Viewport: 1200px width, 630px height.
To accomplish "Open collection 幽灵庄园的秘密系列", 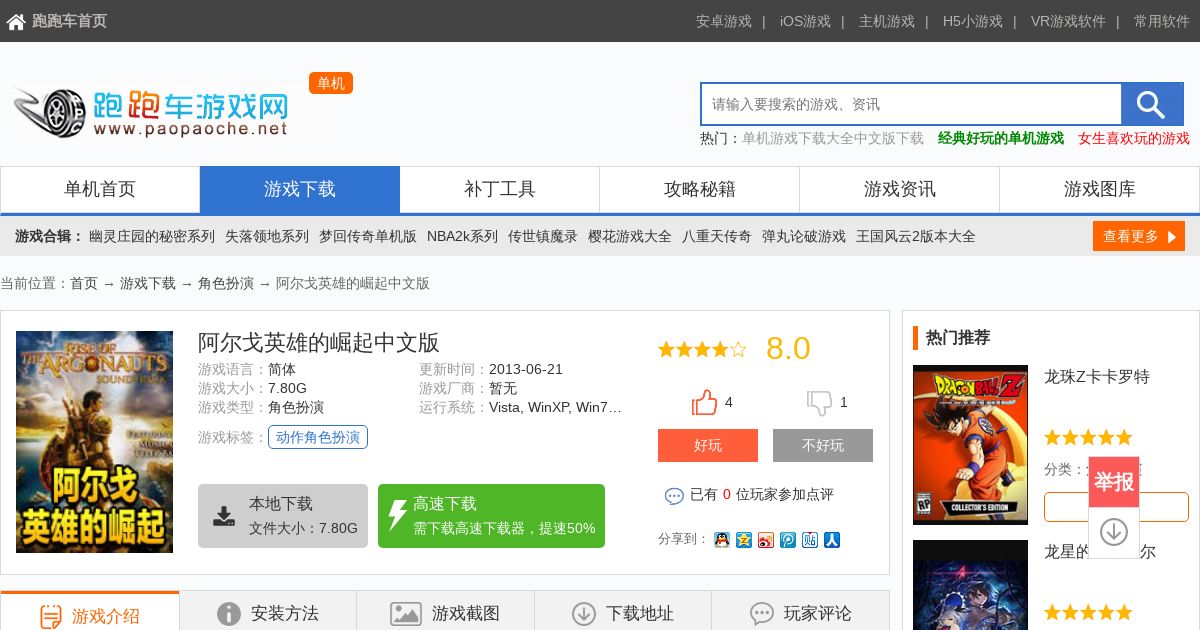I will pyautogui.click(x=152, y=236).
